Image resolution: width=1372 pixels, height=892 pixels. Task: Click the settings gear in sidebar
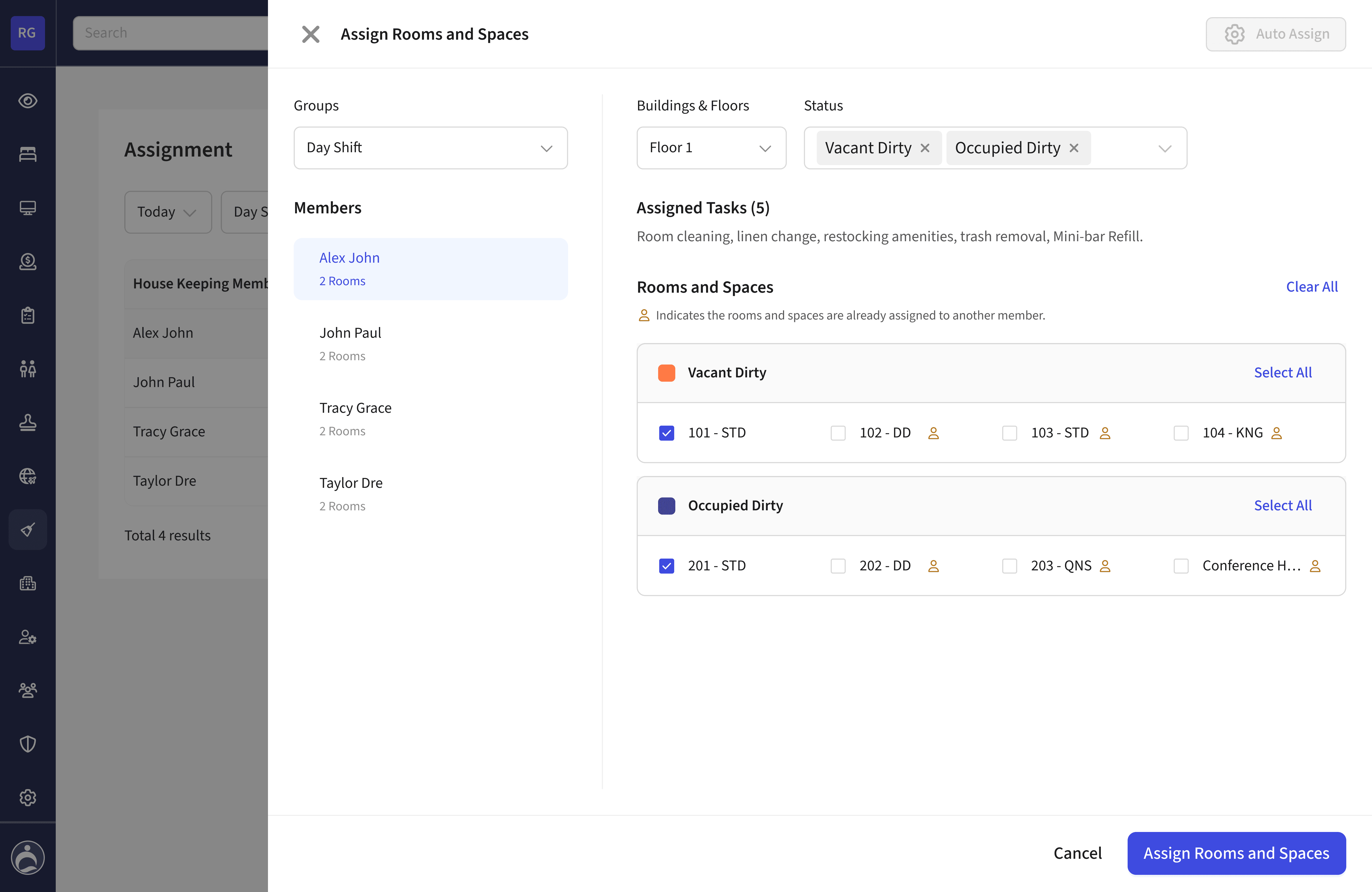pos(28,797)
